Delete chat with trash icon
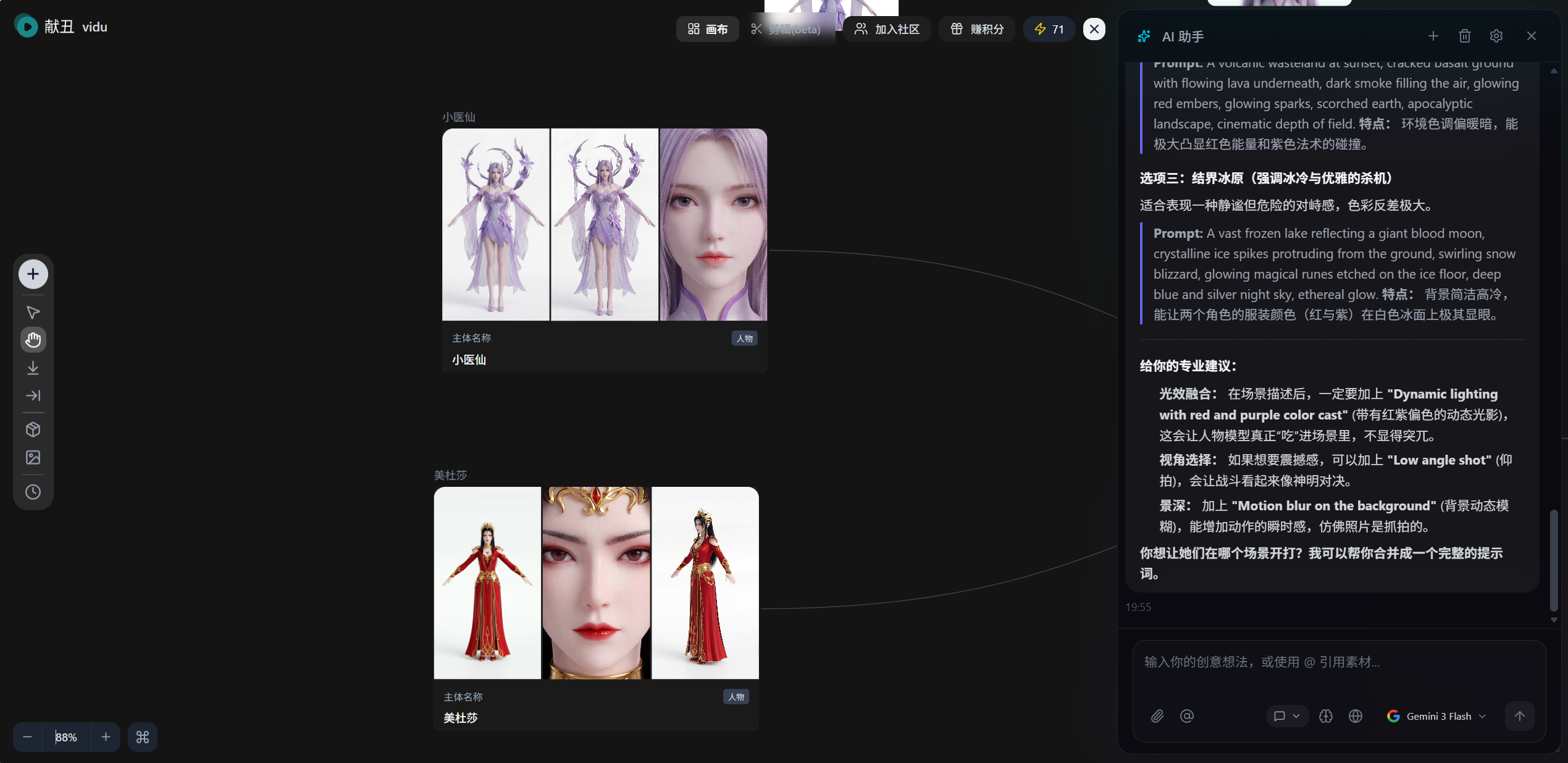The image size is (1568, 763). [x=1464, y=36]
